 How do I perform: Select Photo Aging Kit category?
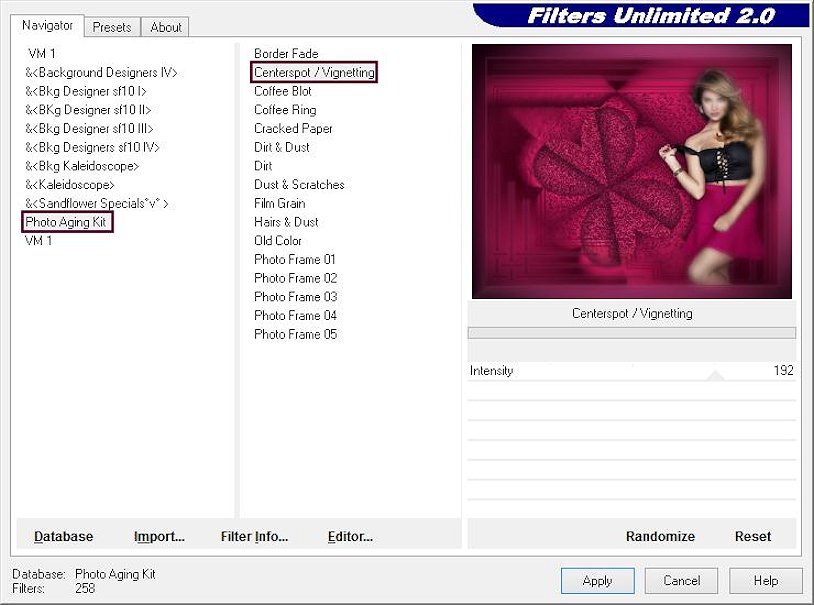pyautogui.click(x=66, y=222)
